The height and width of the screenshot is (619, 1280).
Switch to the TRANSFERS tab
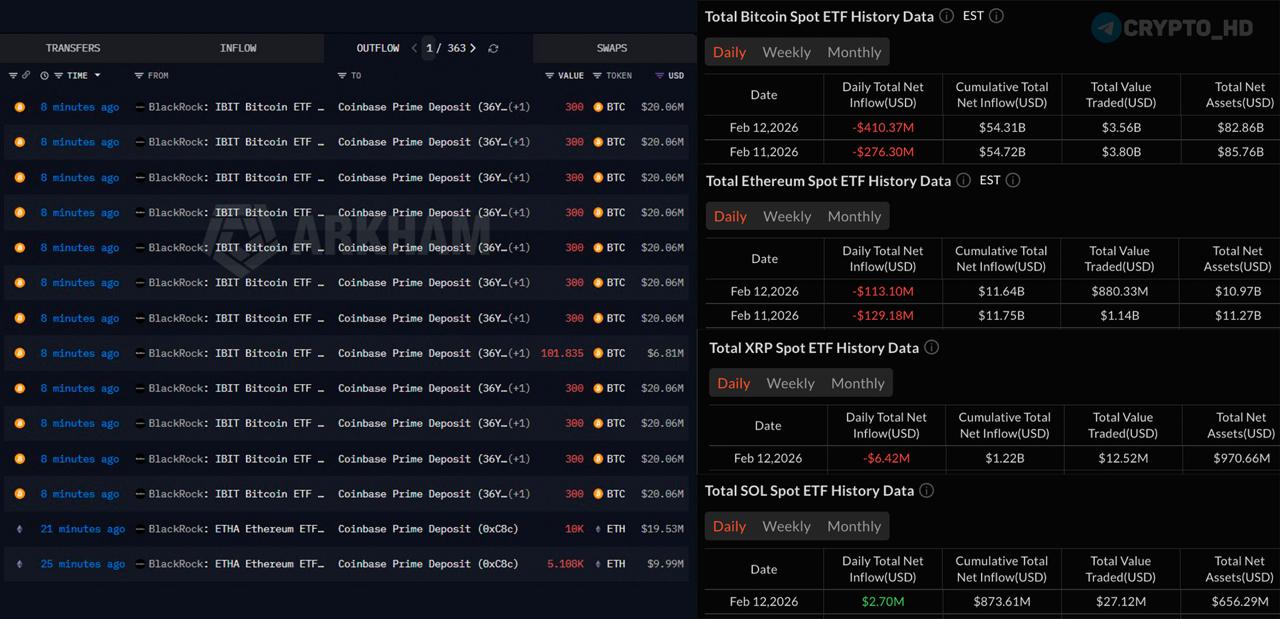73,48
